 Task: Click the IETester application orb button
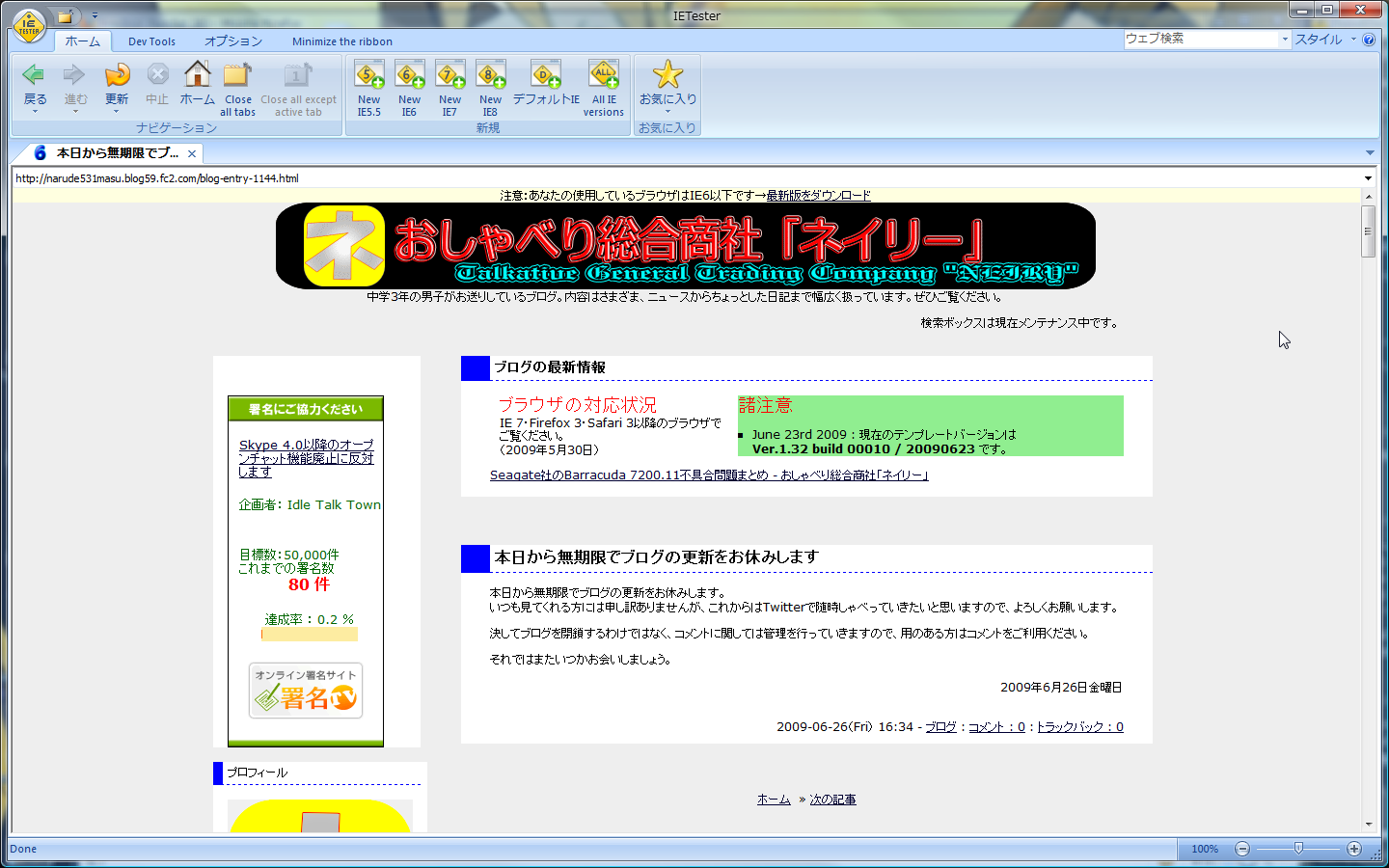(x=29, y=26)
